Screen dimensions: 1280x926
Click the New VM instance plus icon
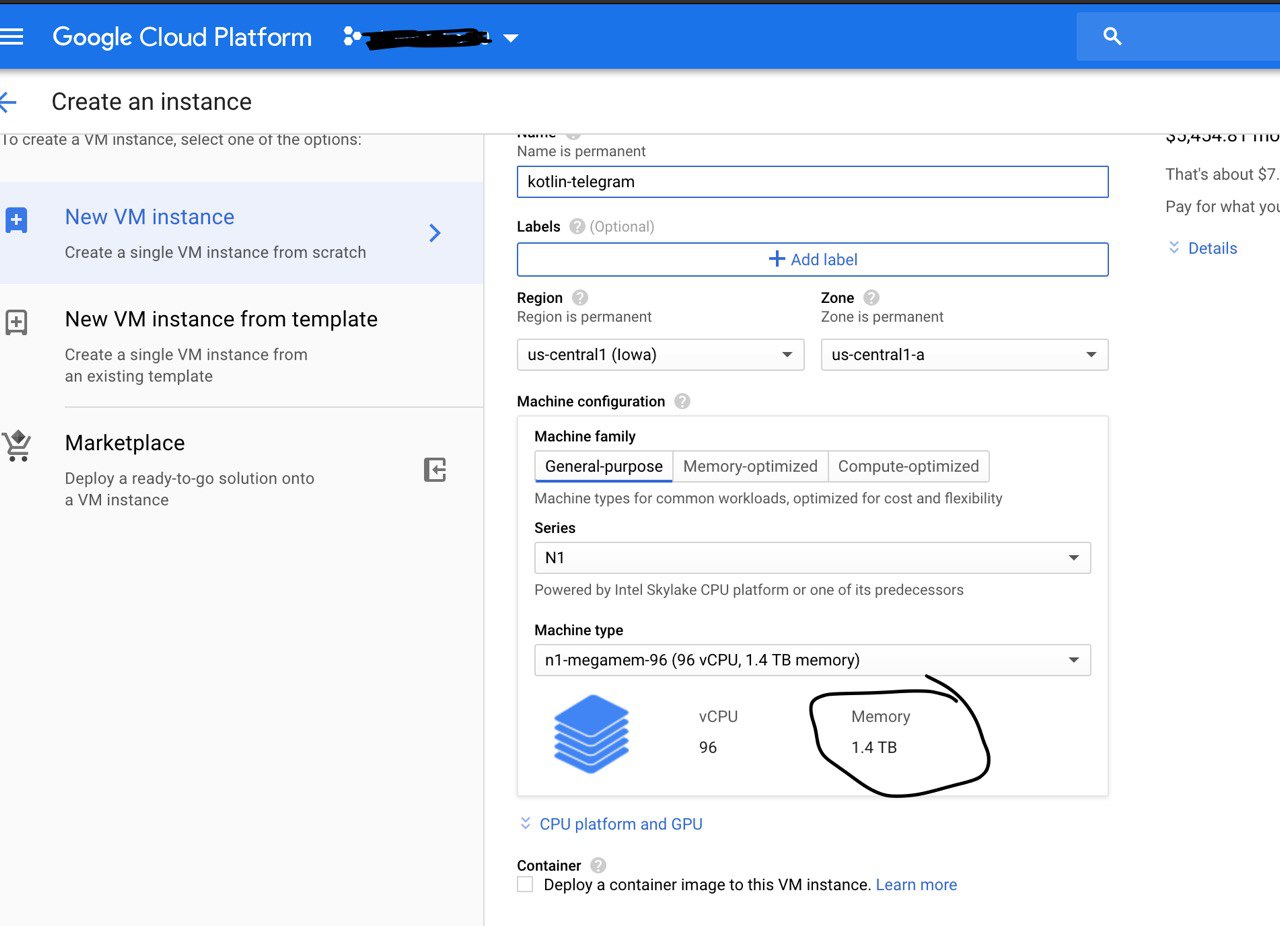(16, 220)
